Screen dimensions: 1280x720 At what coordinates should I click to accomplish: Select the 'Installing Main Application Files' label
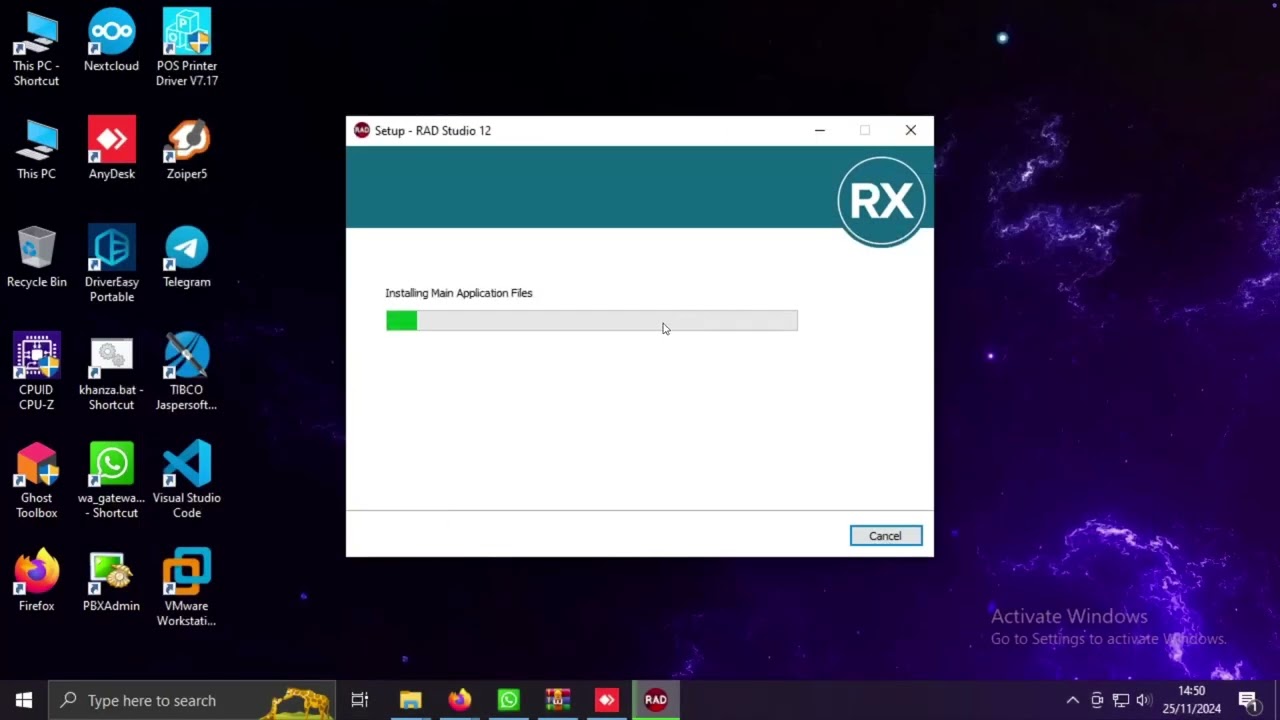[459, 293]
